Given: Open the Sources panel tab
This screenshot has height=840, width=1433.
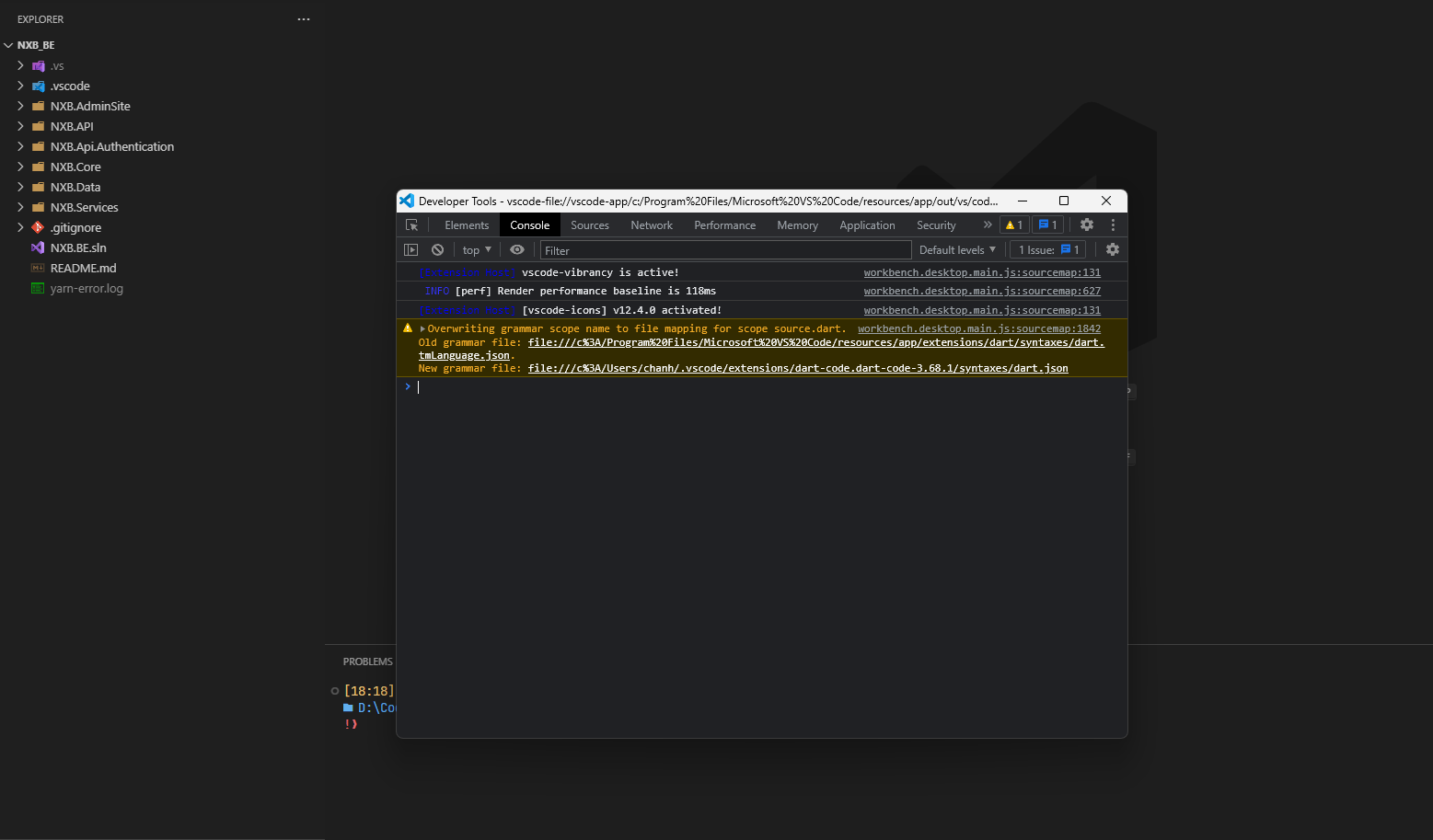Looking at the screenshot, I should click(x=589, y=224).
